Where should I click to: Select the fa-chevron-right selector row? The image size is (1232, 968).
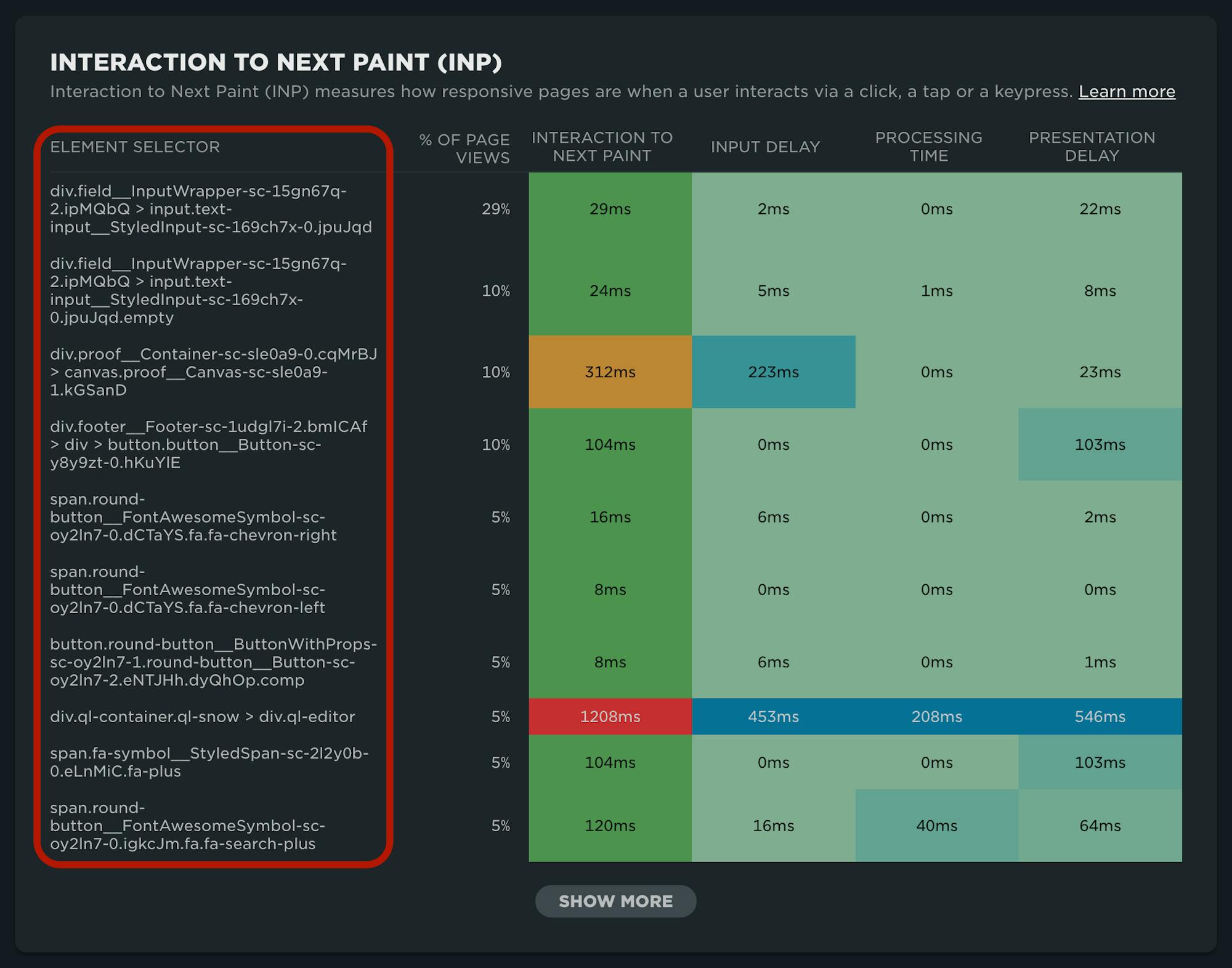pos(193,517)
